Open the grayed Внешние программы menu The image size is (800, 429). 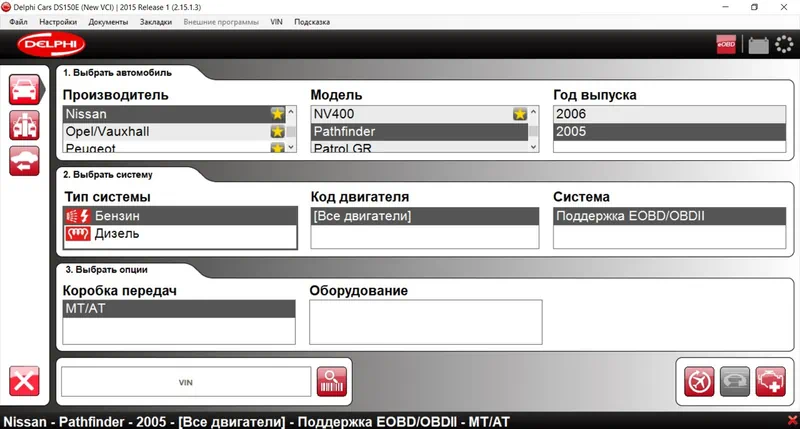click(221, 22)
